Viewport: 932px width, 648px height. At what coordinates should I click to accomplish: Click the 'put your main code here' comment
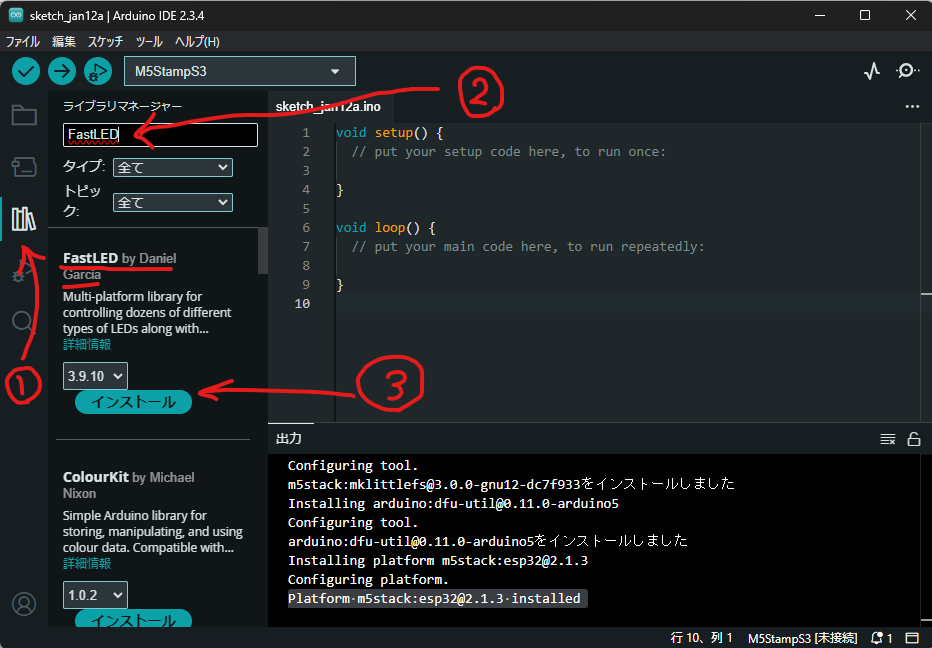tap(528, 247)
